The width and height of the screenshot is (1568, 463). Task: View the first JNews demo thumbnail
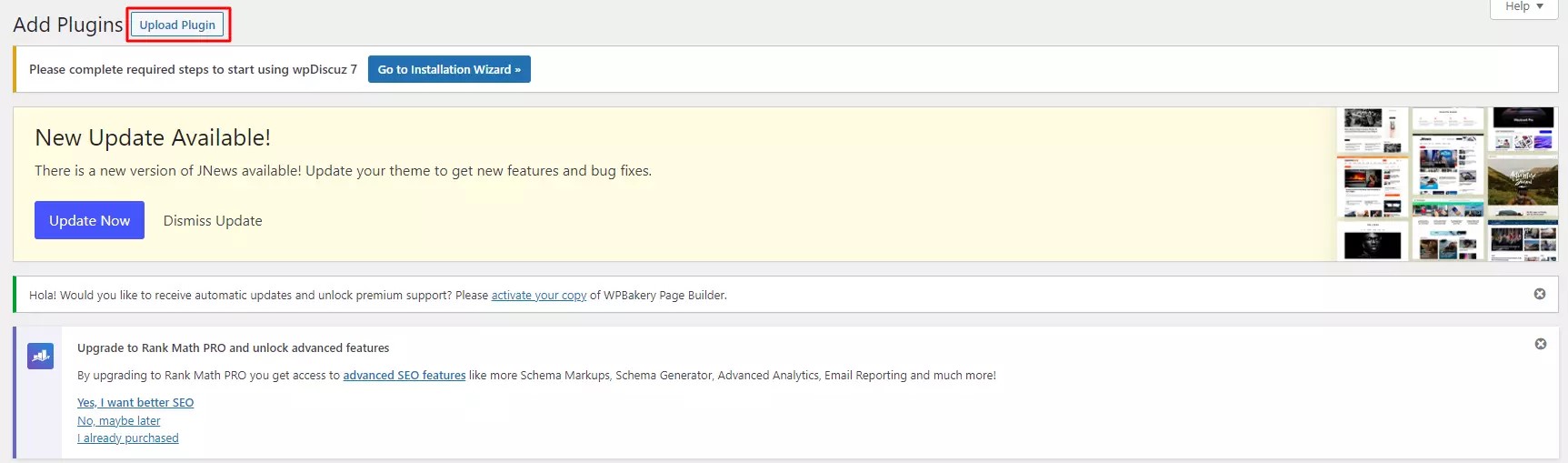1373,131
